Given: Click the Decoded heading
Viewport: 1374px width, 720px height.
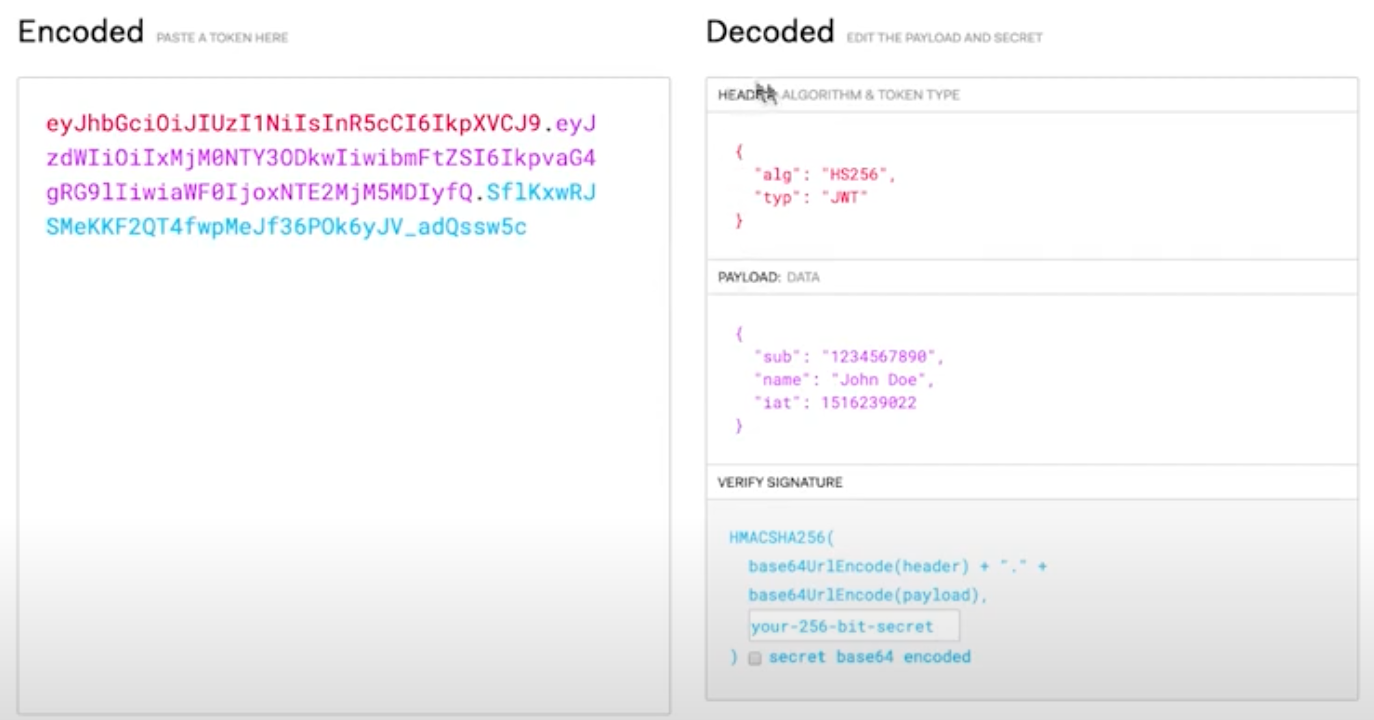Looking at the screenshot, I should click(769, 32).
